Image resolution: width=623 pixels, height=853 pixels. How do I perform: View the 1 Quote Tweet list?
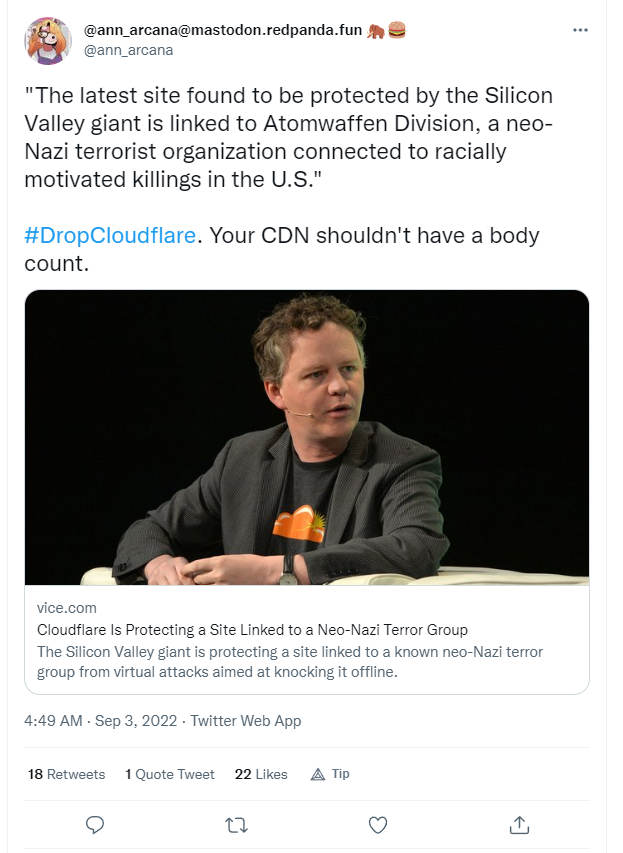click(170, 774)
